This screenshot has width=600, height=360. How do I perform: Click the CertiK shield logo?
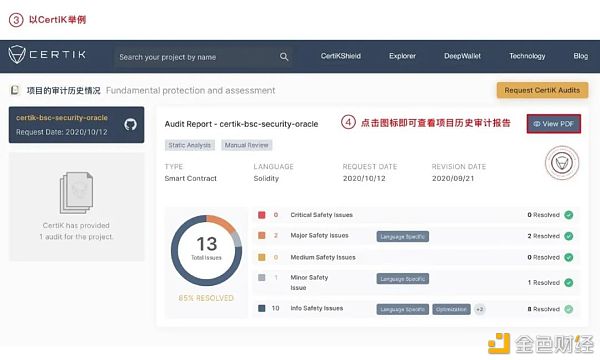click(17, 55)
